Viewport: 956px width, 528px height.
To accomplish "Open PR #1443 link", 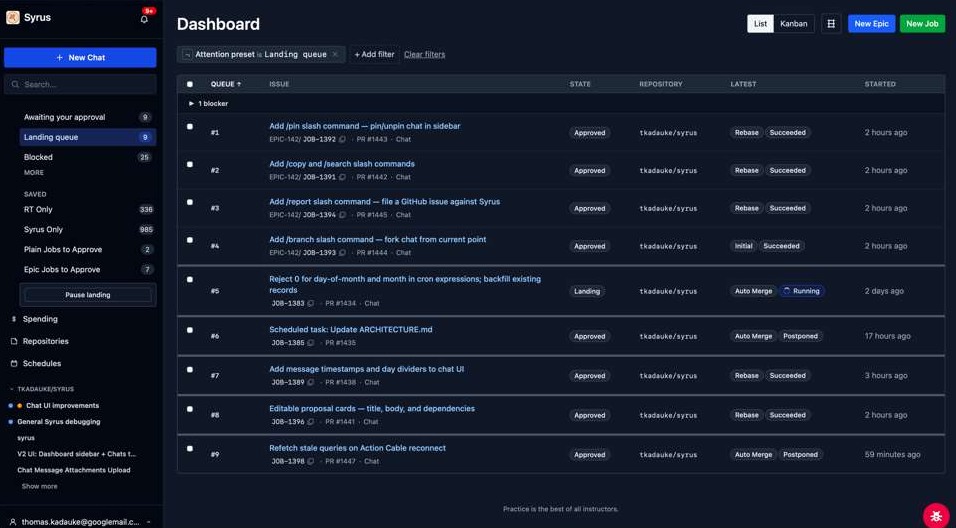I will pyautogui.click(x=372, y=140).
